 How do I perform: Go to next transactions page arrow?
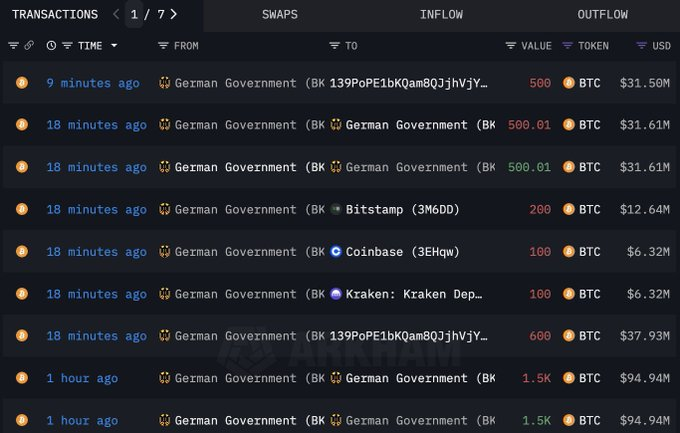(x=174, y=15)
